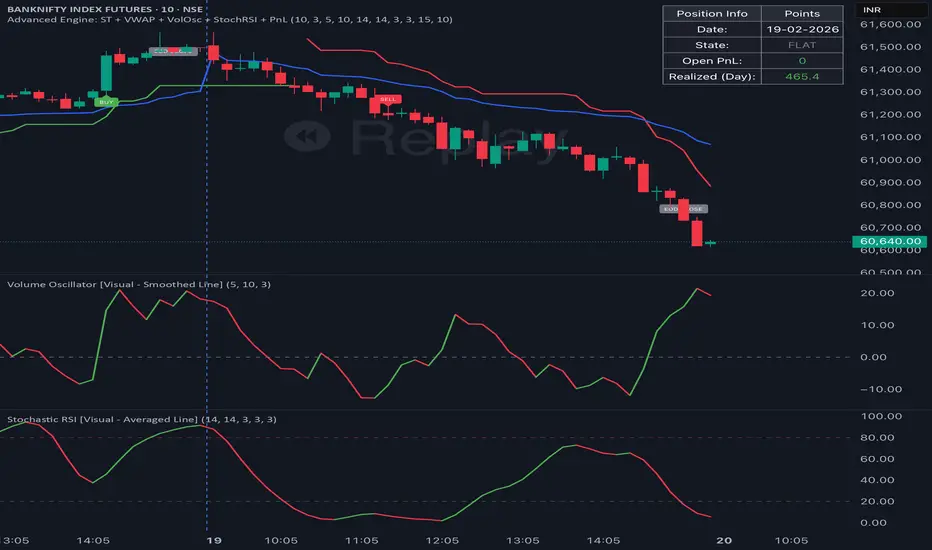Click the date 20 on time axis
Viewport: 932px width, 550px height.
point(724,540)
